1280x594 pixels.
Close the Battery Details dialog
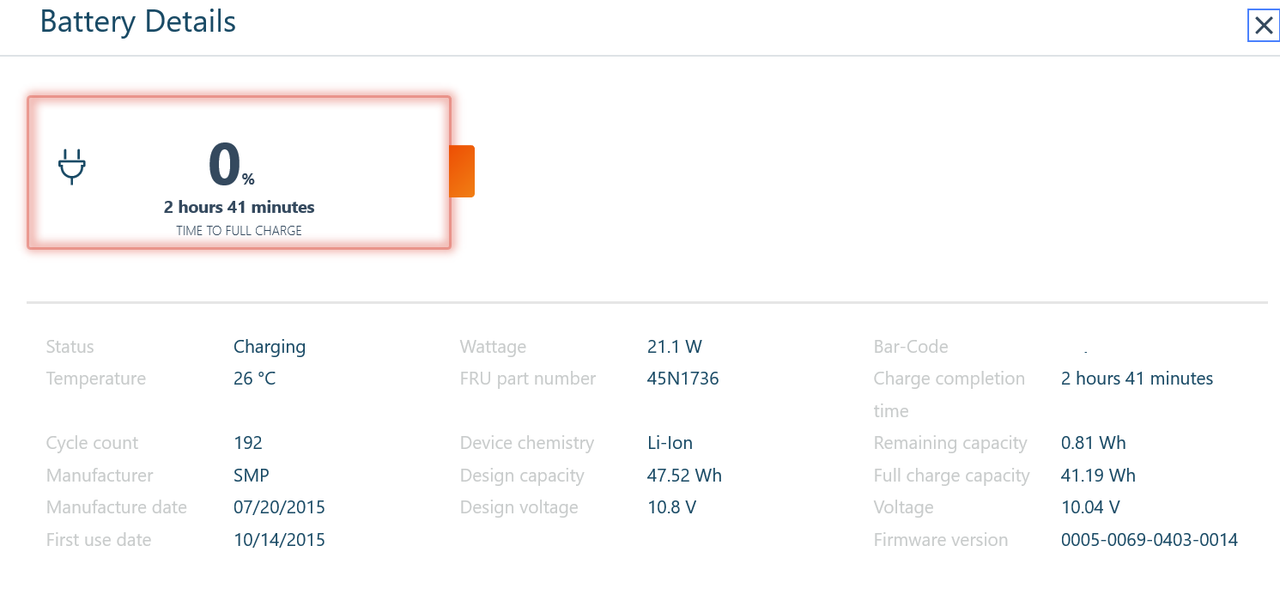(x=1263, y=25)
